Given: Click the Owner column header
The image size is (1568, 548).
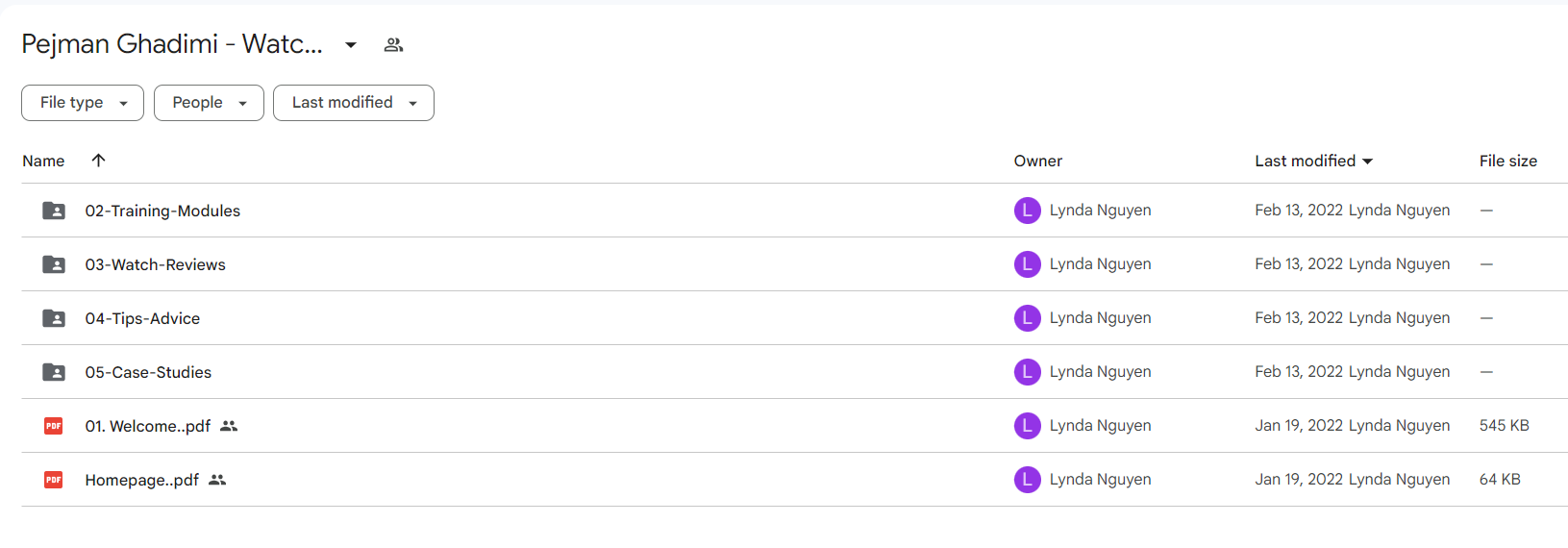Looking at the screenshot, I should [x=1037, y=161].
